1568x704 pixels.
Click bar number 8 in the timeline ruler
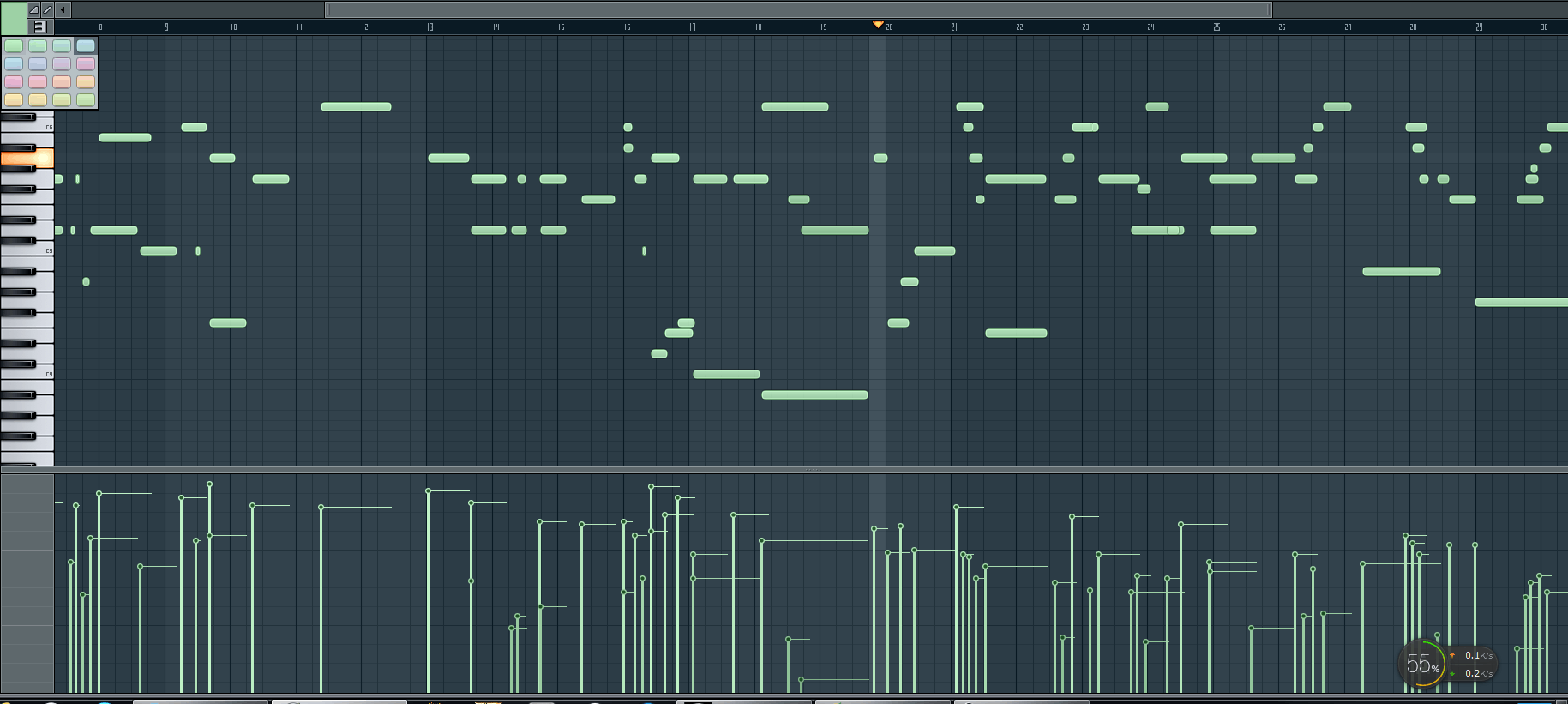pos(100,27)
